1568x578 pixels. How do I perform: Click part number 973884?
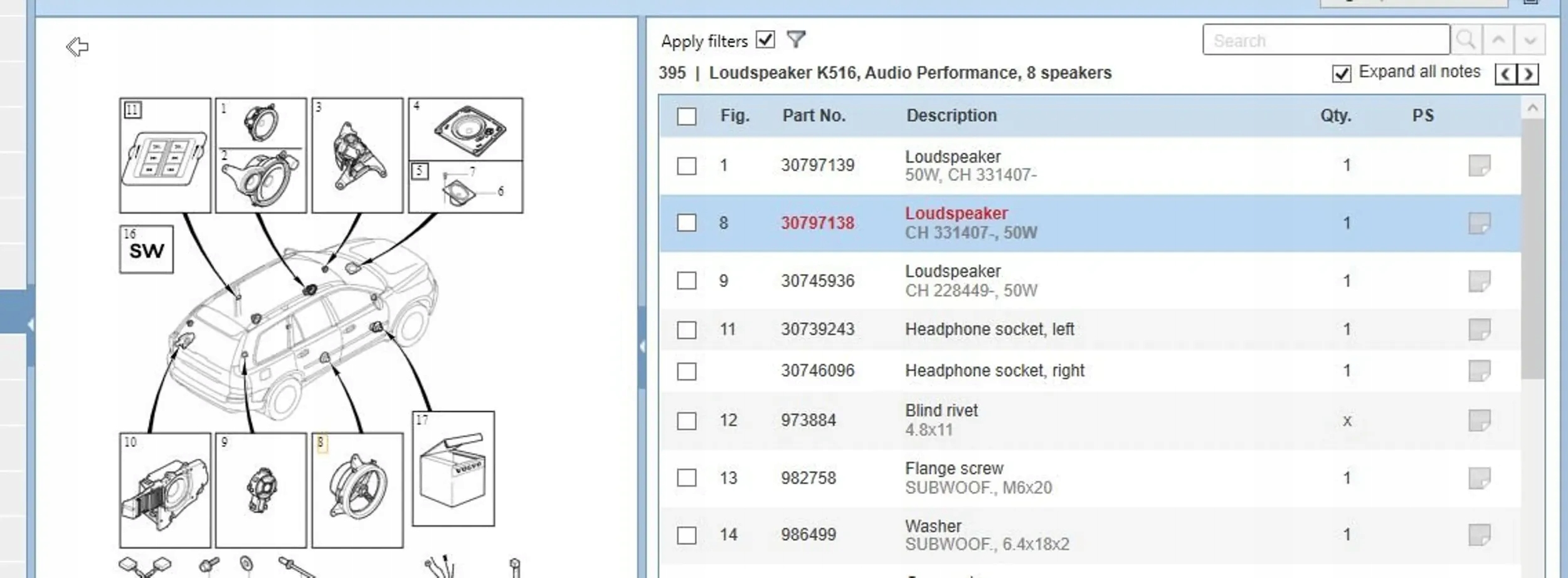pos(808,420)
